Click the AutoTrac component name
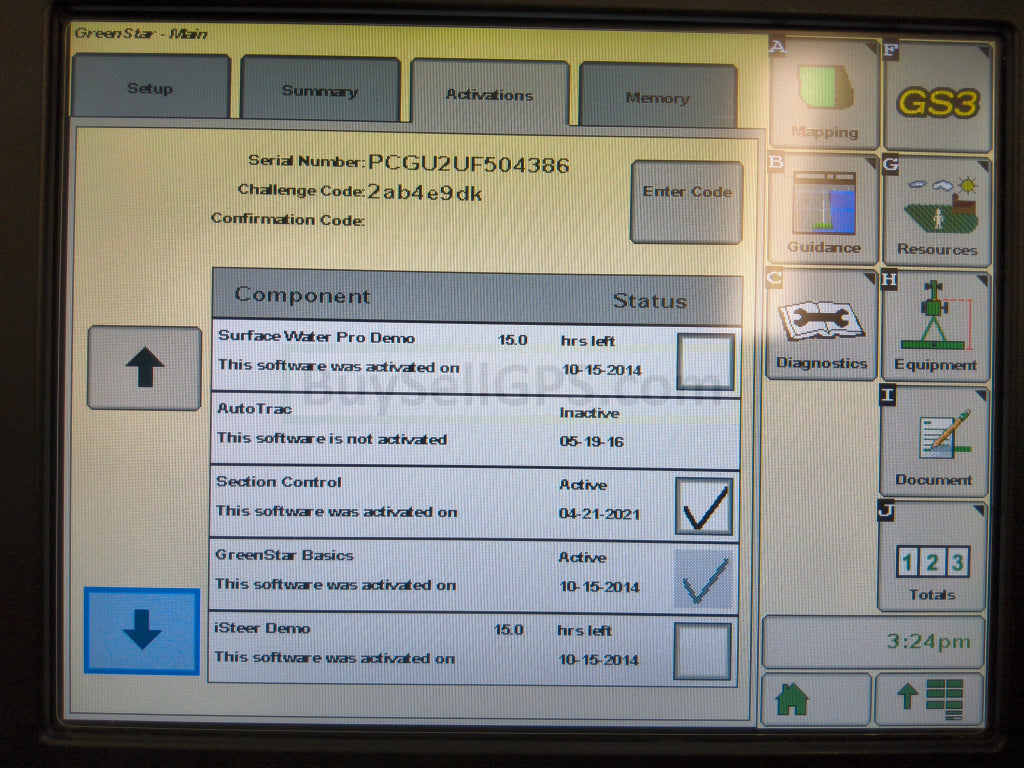The height and width of the screenshot is (768, 1024). pos(254,409)
